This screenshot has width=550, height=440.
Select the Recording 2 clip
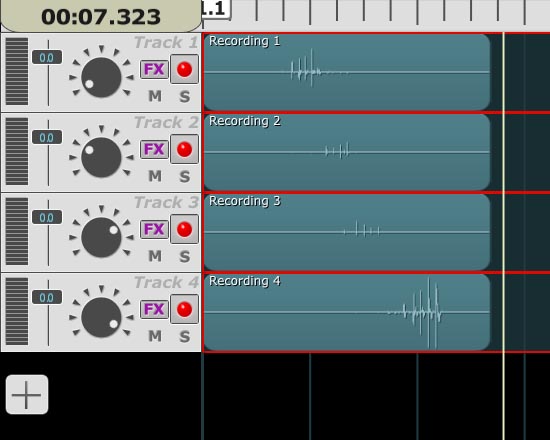point(347,152)
